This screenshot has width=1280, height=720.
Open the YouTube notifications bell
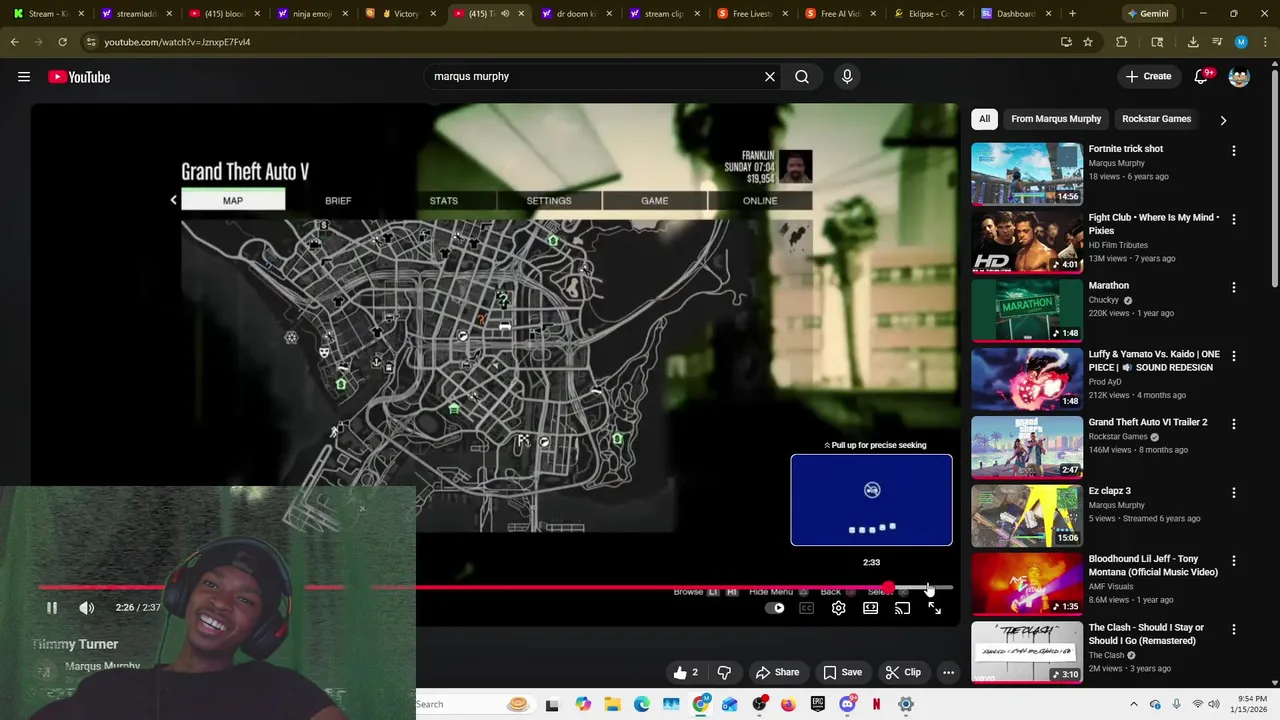(x=1202, y=77)
